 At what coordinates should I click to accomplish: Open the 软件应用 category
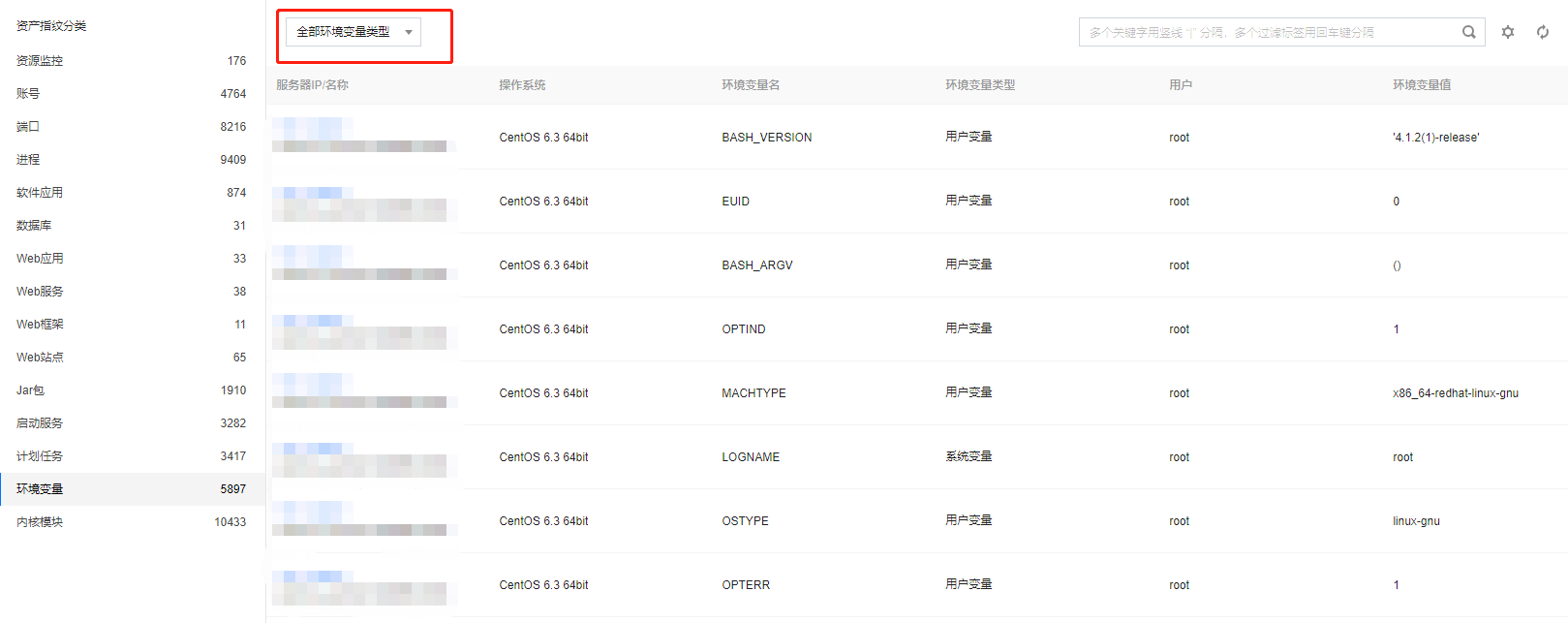[40, 193]
